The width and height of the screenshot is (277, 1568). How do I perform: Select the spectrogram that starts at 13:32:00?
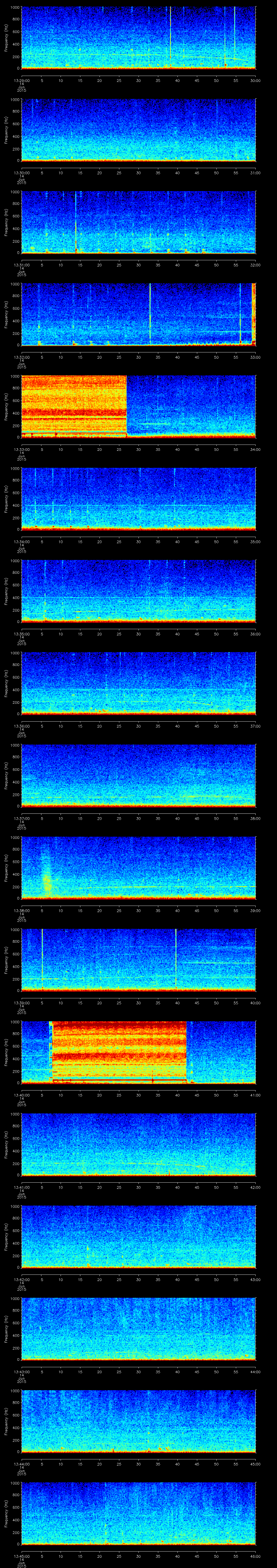point(138,314)
